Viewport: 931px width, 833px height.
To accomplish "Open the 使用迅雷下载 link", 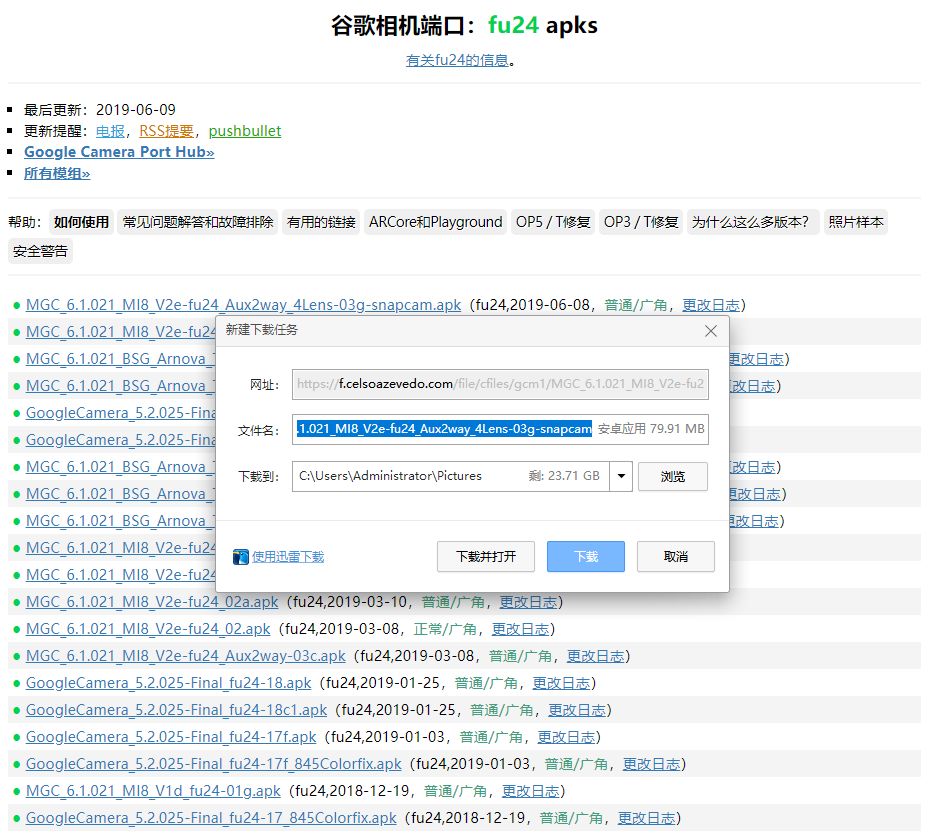I will (287, 556).
